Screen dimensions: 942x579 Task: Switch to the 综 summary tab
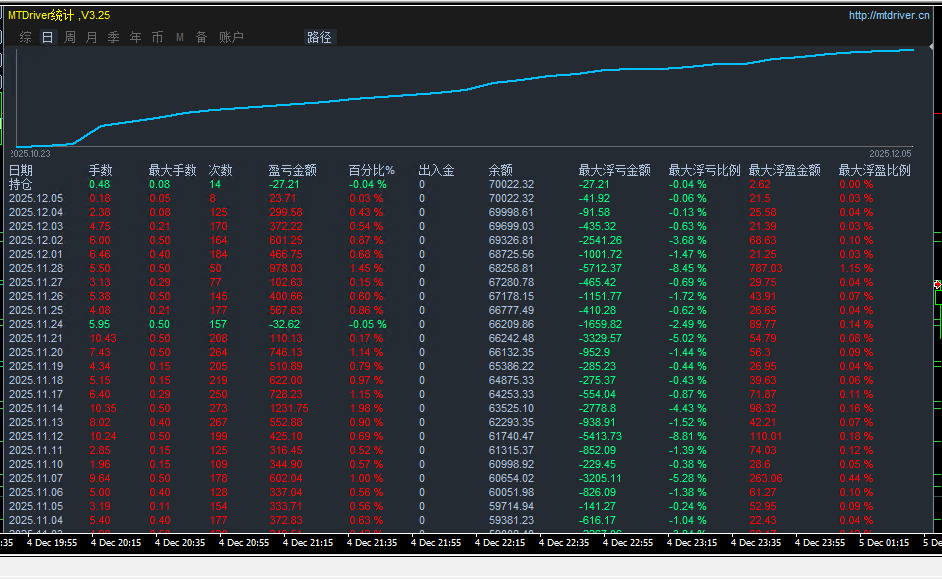[x=26, y=37]
